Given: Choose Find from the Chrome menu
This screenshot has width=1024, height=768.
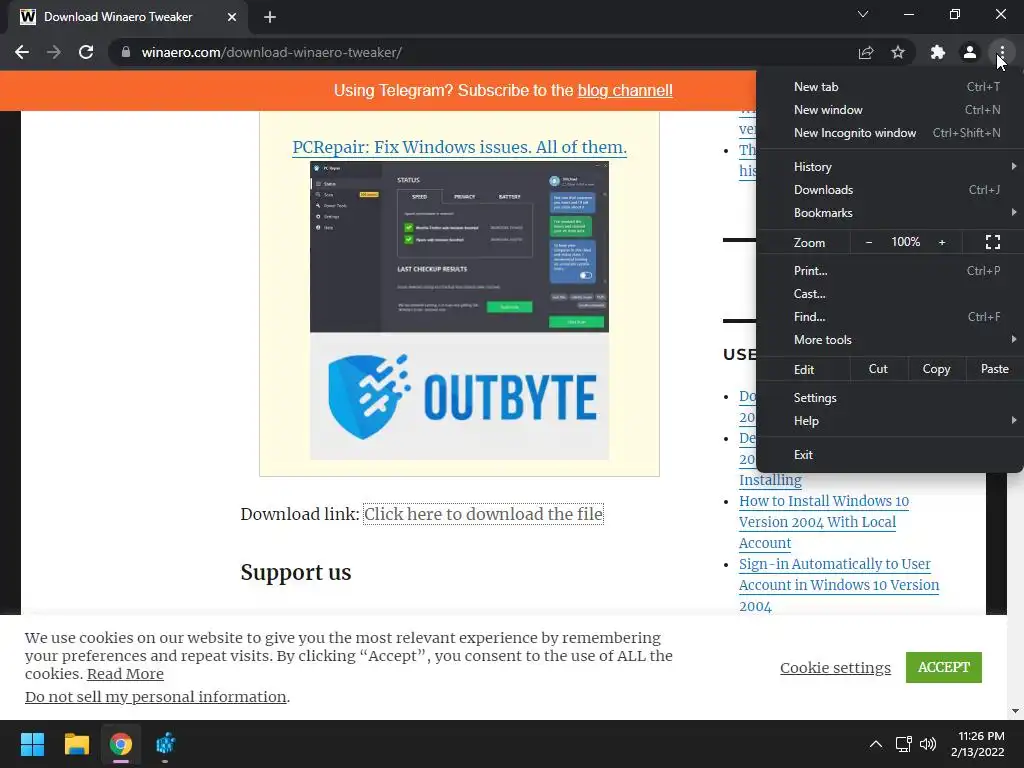Looking at the screenshot, I should 889,317.
